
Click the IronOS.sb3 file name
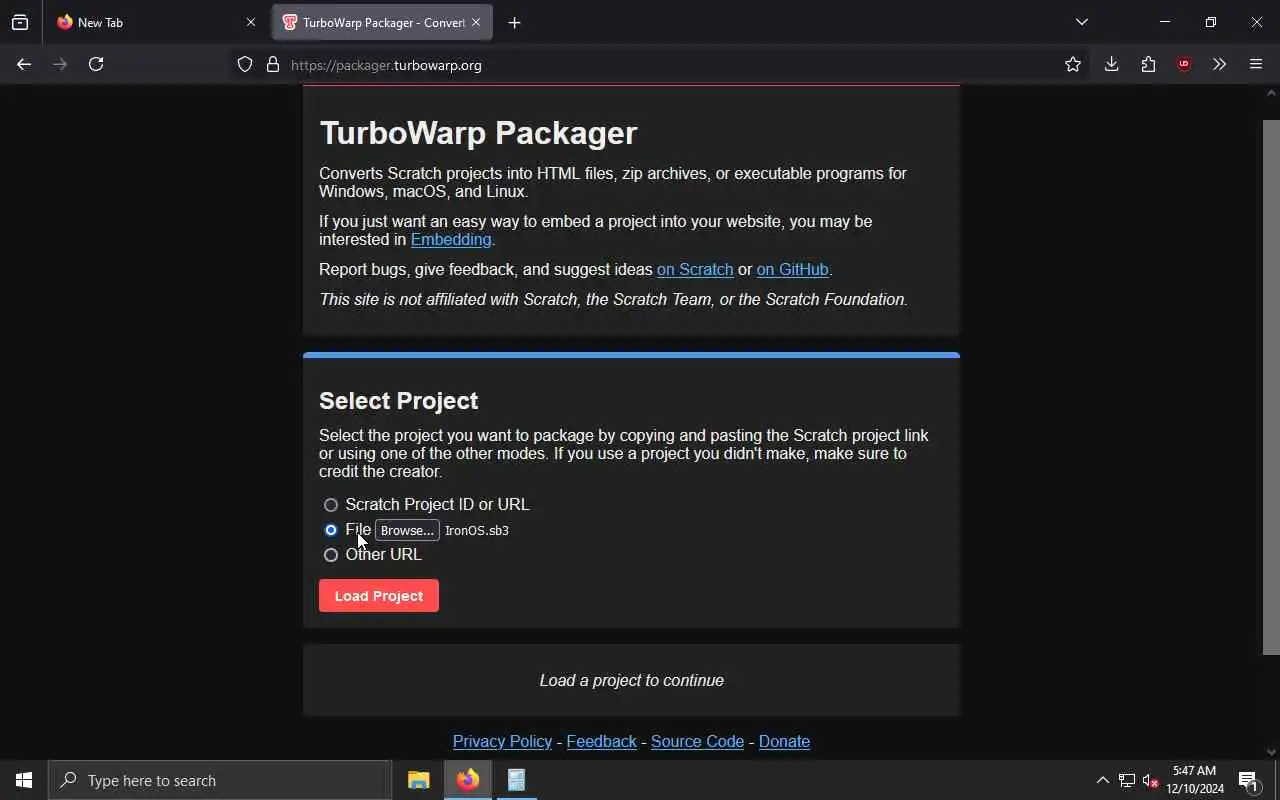click(x=477, y=531)
